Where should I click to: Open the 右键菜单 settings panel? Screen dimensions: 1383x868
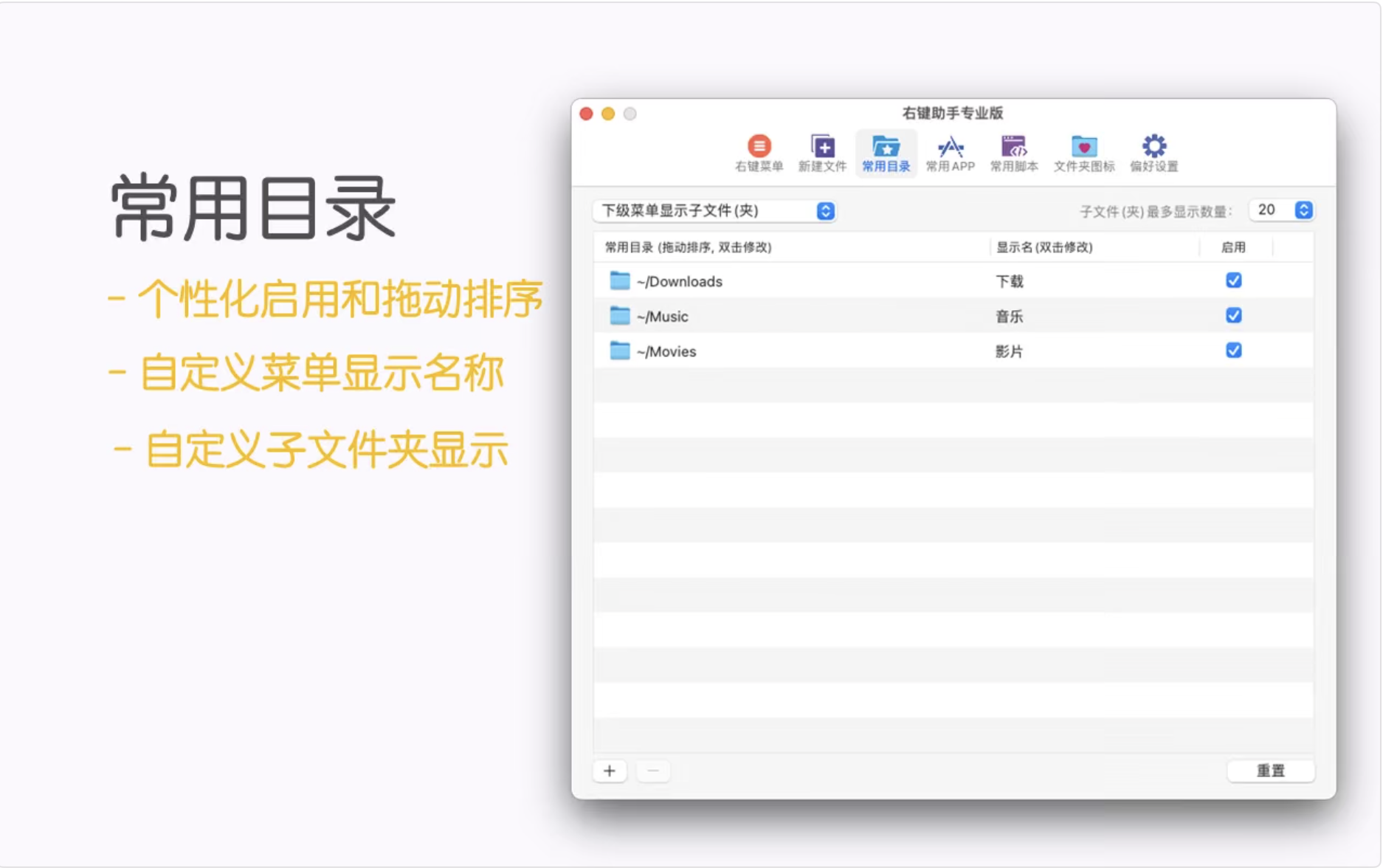[x=759, y=151]
